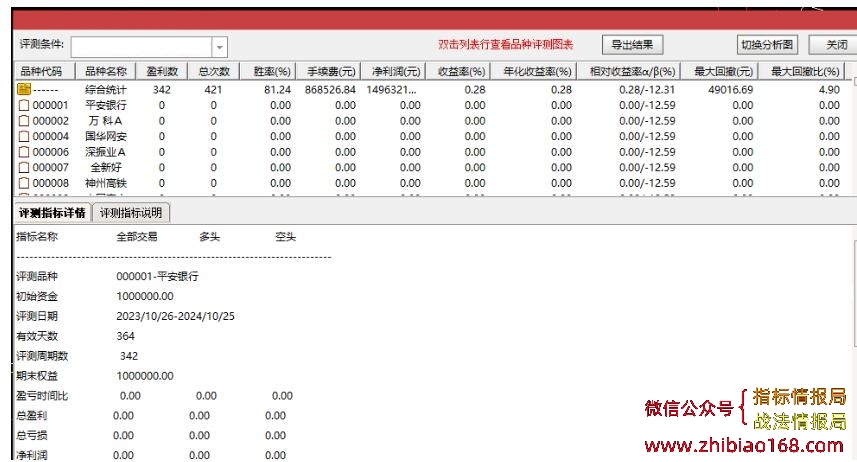Click the 2023/10/26-2024/10/25 date range

[175, 316]
